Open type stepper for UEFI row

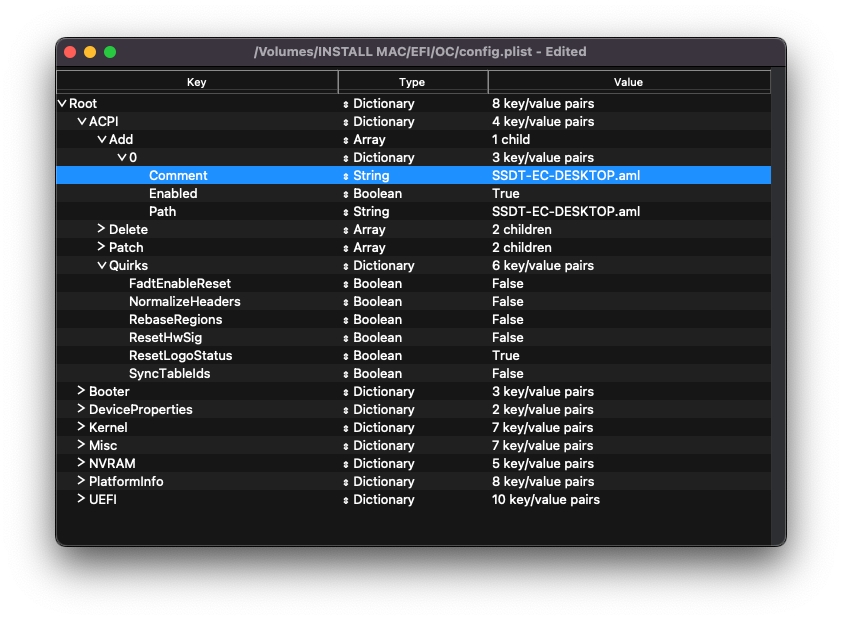[x=346, y=500]
